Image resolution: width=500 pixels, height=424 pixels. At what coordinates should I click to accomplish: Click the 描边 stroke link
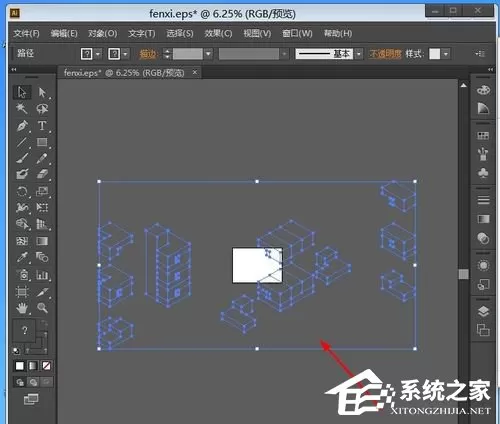[148, 54]
